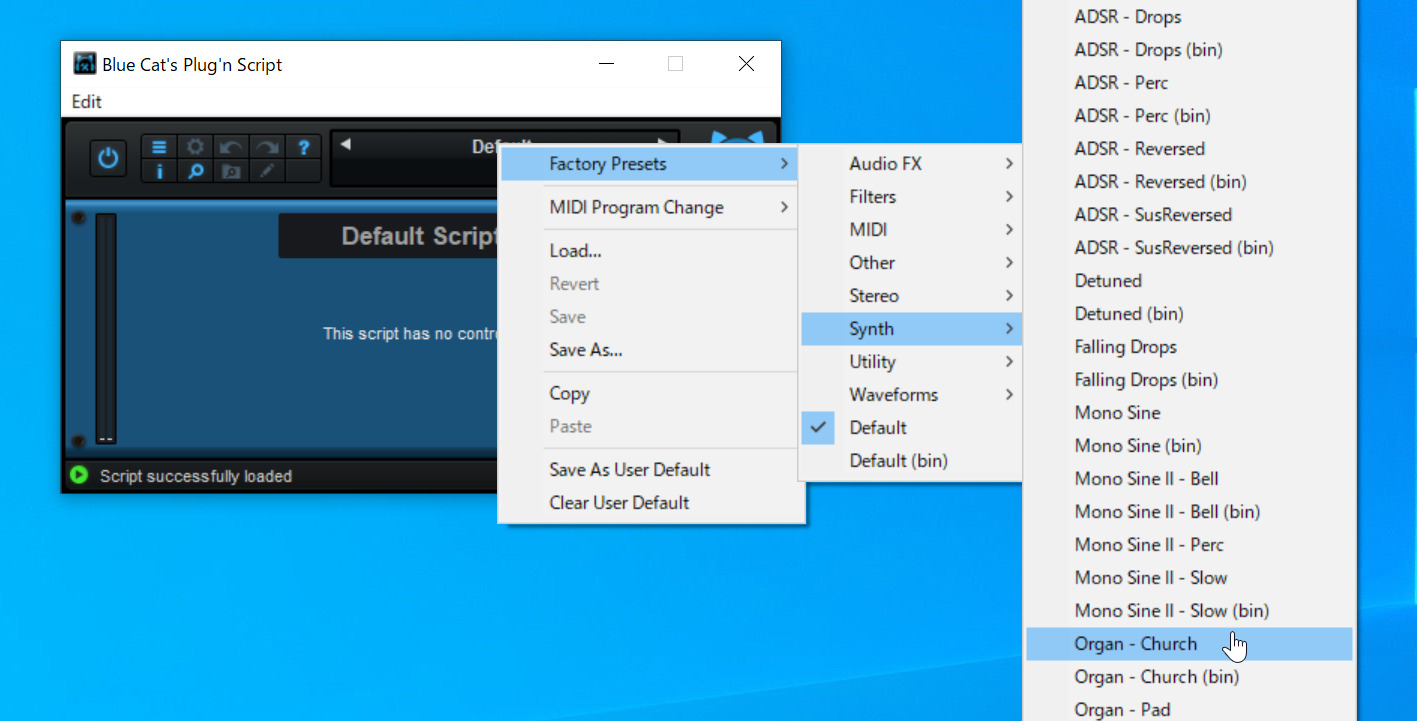Minimize the Plug'n Script window
Screen dimensions: 1417x721
606,64
